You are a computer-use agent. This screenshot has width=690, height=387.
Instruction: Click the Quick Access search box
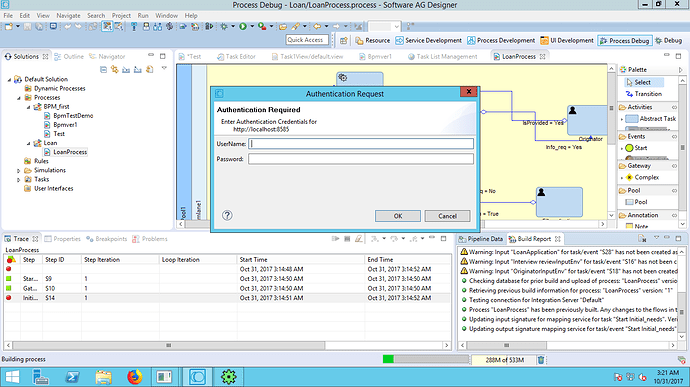pyautogui.click(x=307, y=40)
